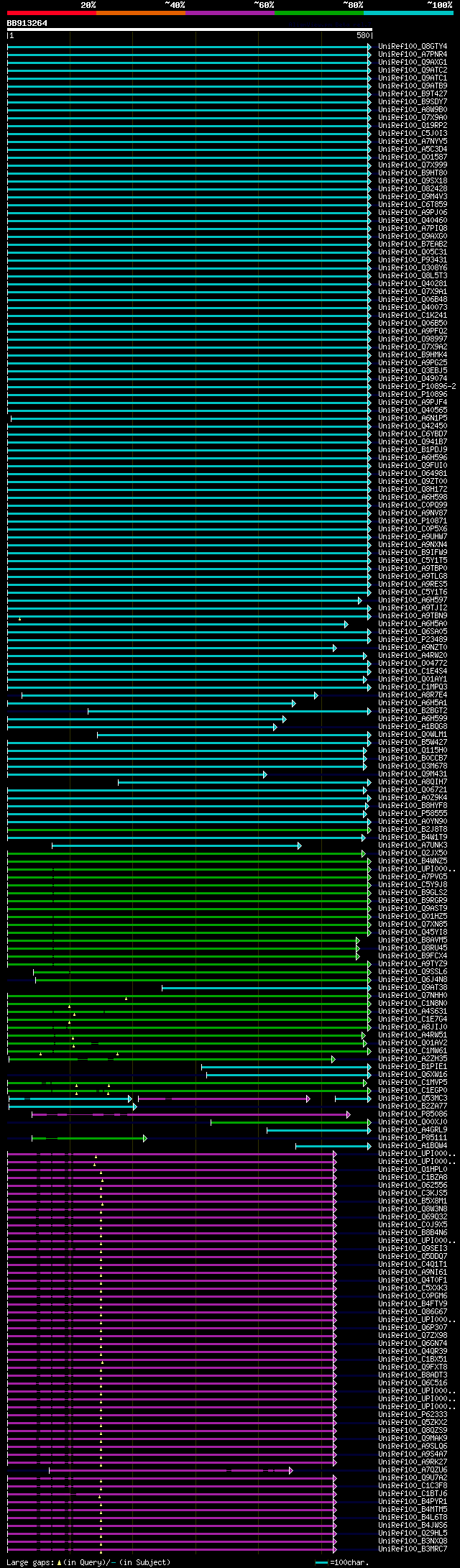
Task: Click the white query sequence ruler bar
Action: (190, 29)
